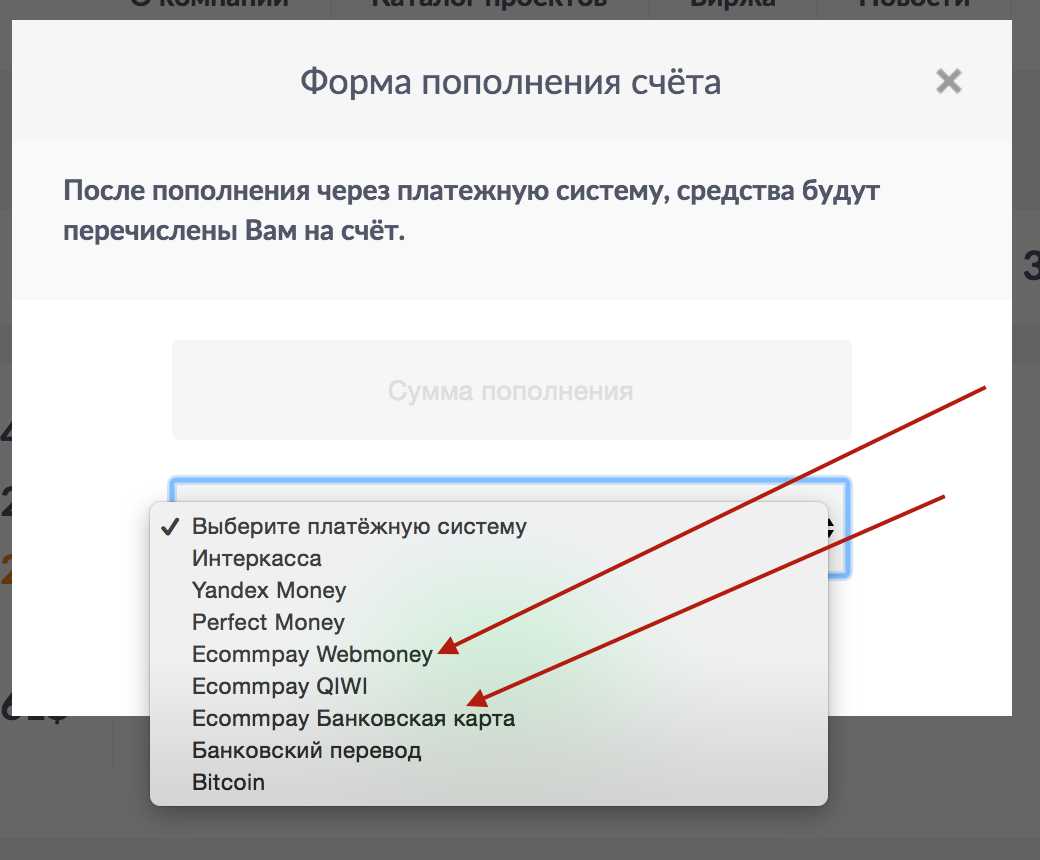Pick 'Bitcoin' payment option
1040x860 pixels.
pyautogui.click(x=489, y=782)
